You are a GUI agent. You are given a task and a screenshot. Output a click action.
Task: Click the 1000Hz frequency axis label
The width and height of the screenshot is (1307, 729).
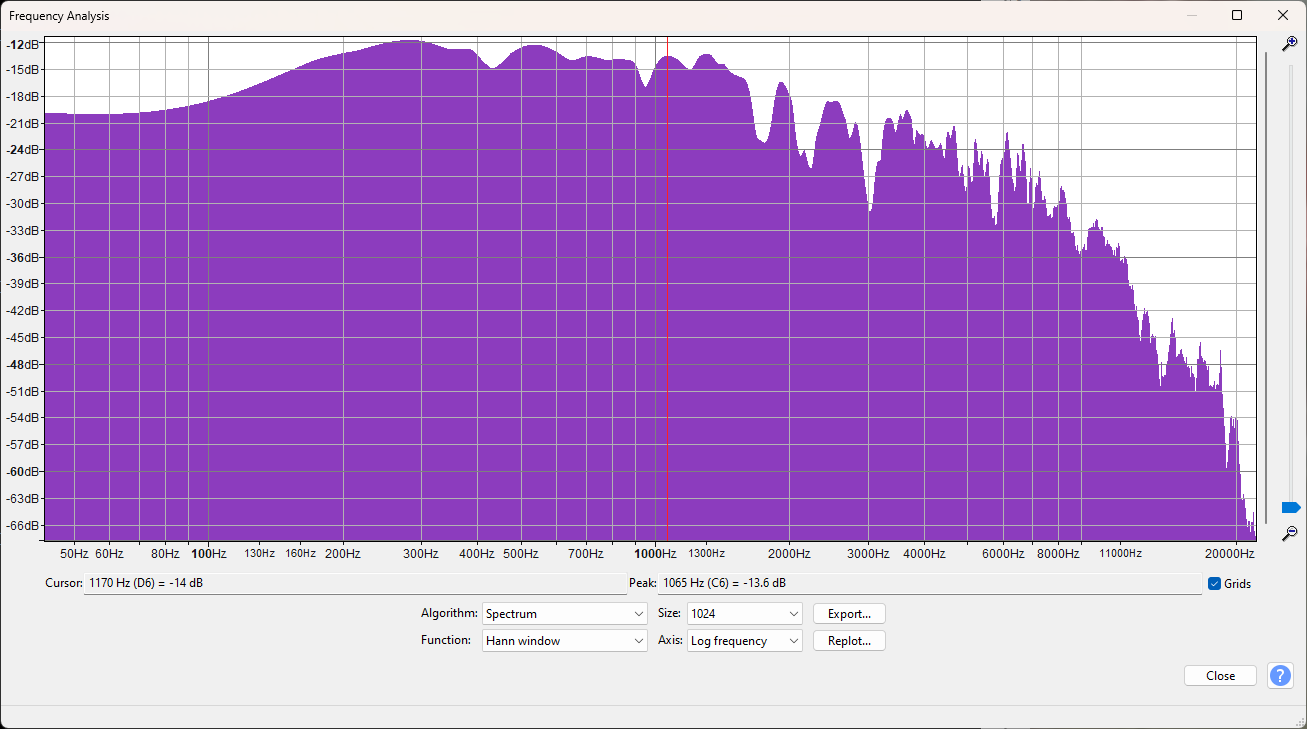point(655,553)
